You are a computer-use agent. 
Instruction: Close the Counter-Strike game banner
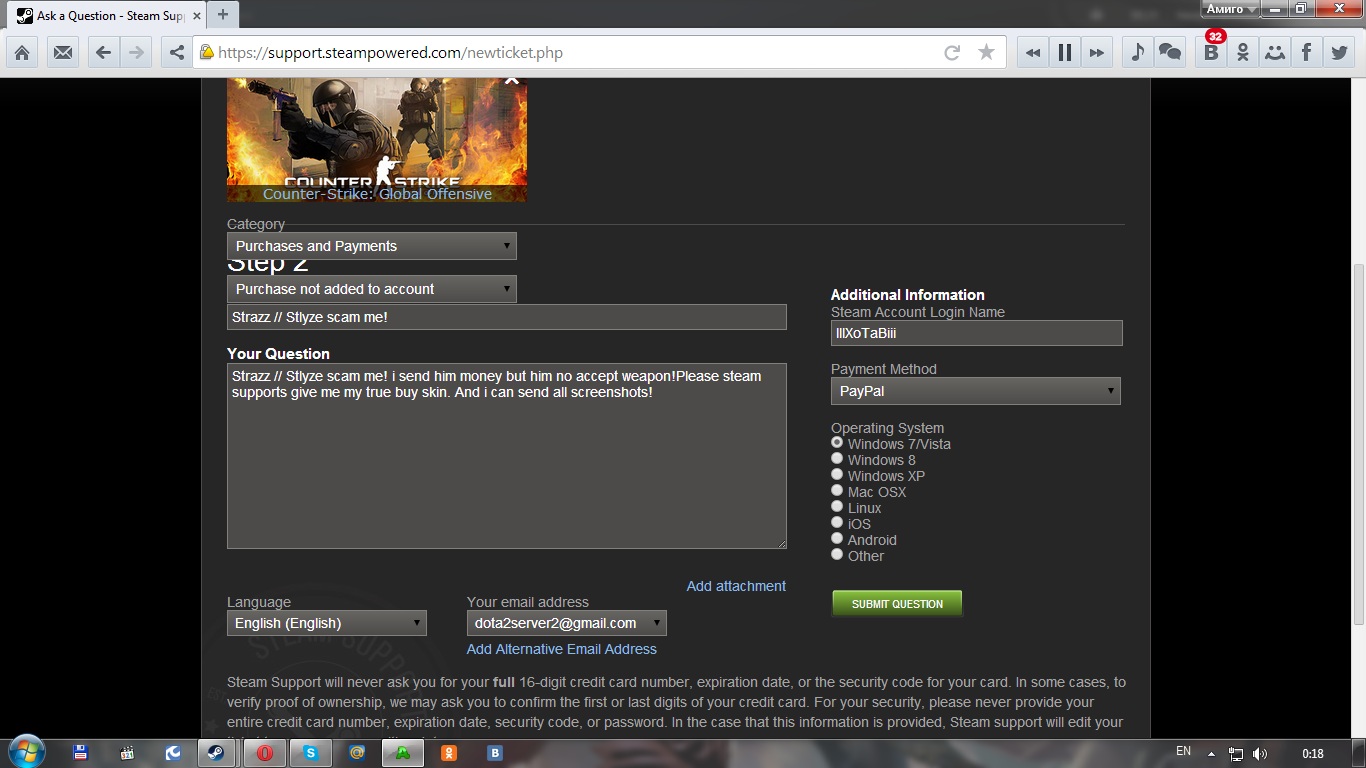pyautogui.click(x=512, y=80)
